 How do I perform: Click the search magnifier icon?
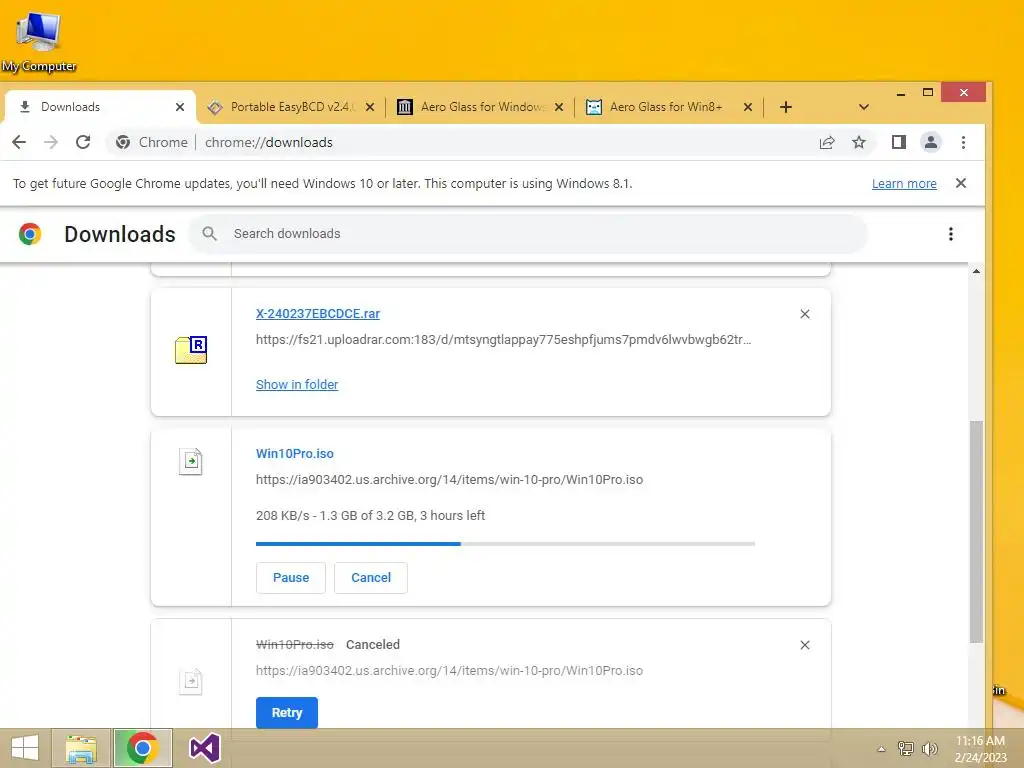209,234
